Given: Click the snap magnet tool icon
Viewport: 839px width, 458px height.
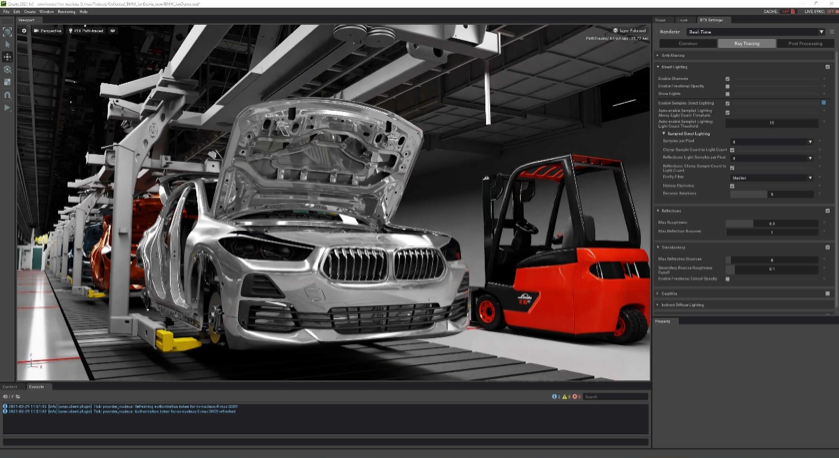Looking at the screenshot, I should point(7,95).
